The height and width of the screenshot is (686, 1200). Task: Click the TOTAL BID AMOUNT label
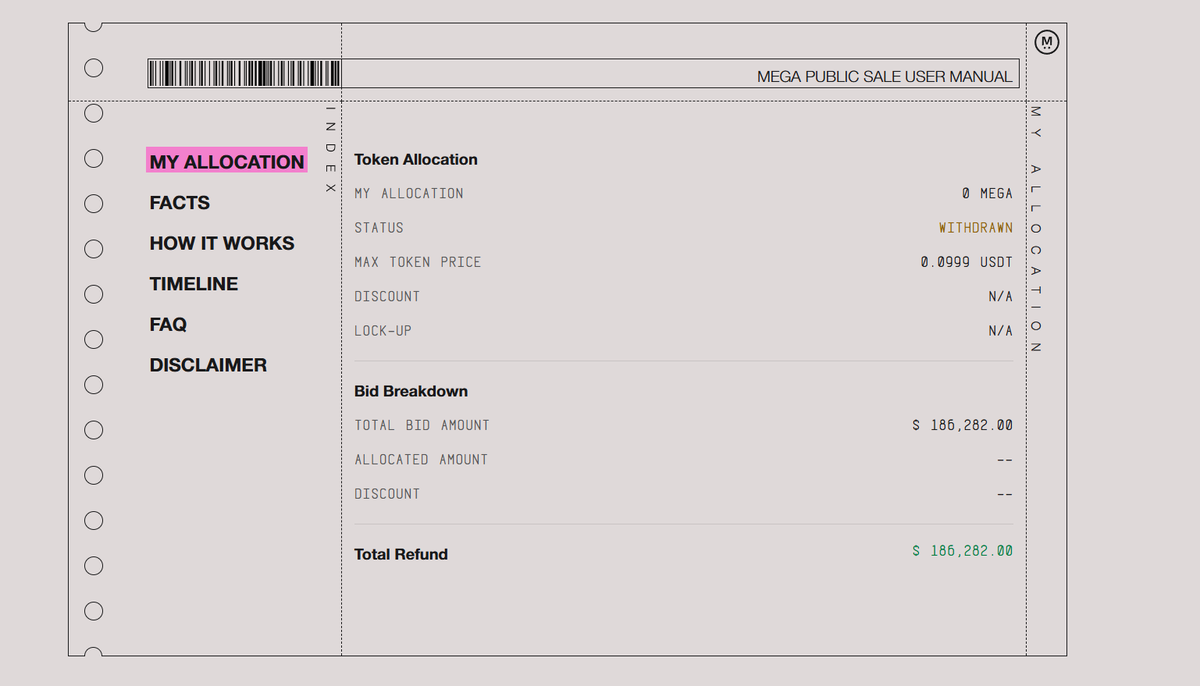(x=422, y=425)
